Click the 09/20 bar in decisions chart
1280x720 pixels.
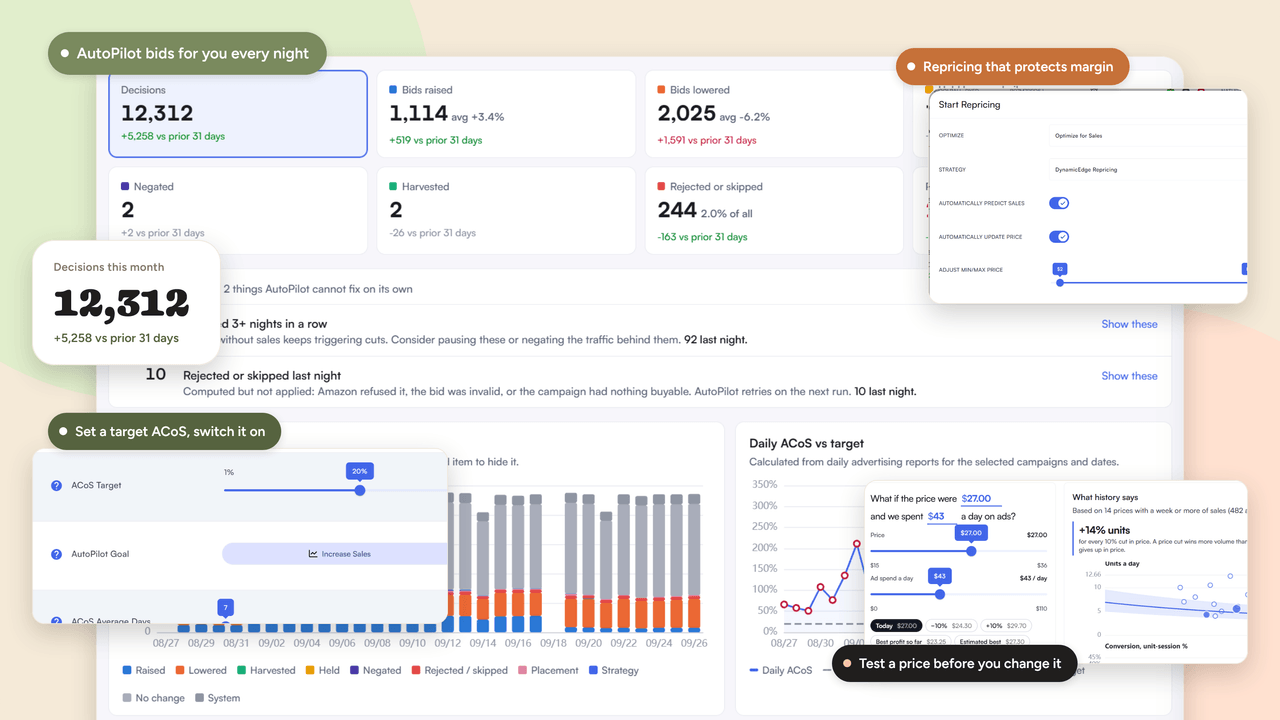(589, 562)
